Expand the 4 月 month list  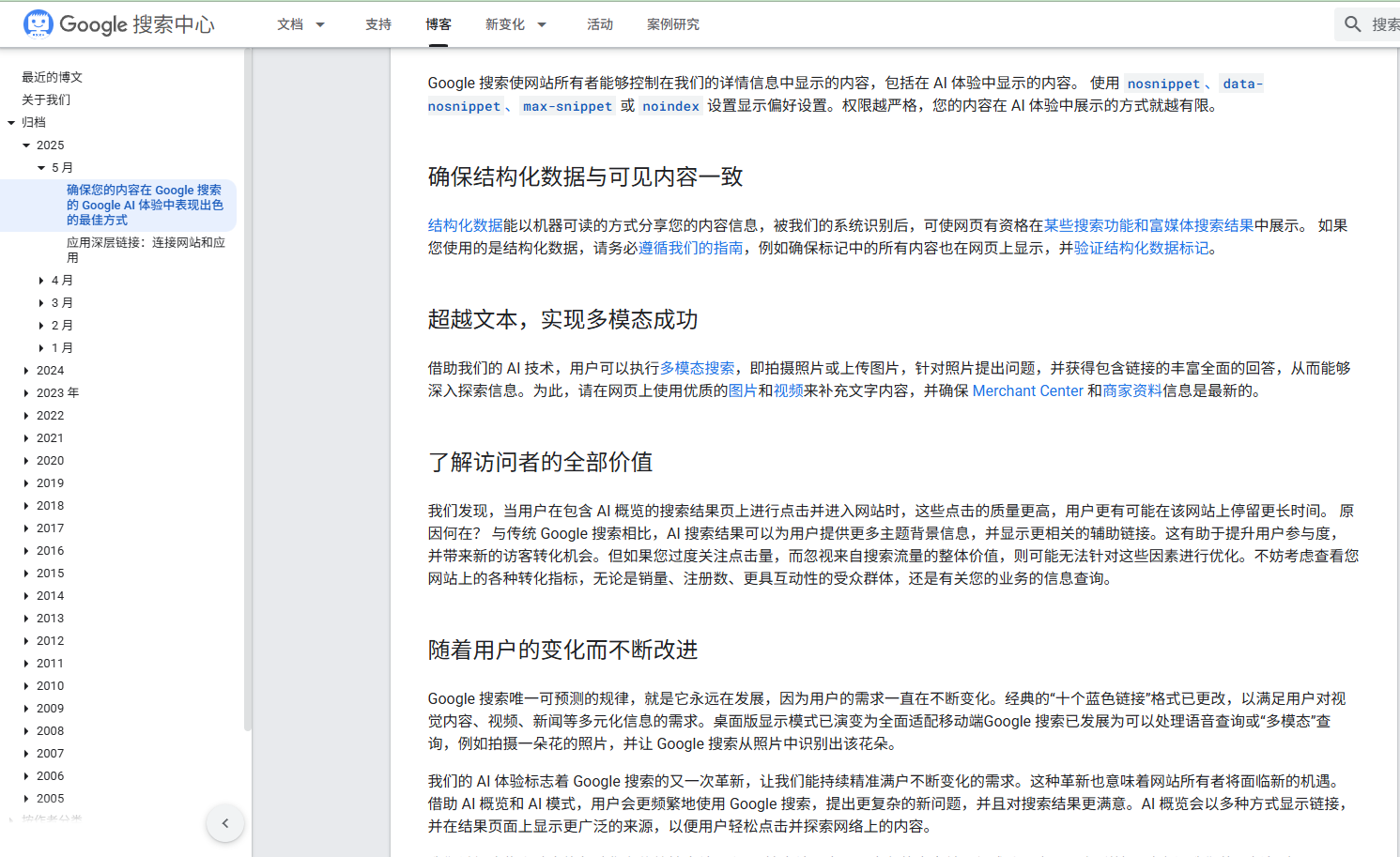click(x=41, y=281)
